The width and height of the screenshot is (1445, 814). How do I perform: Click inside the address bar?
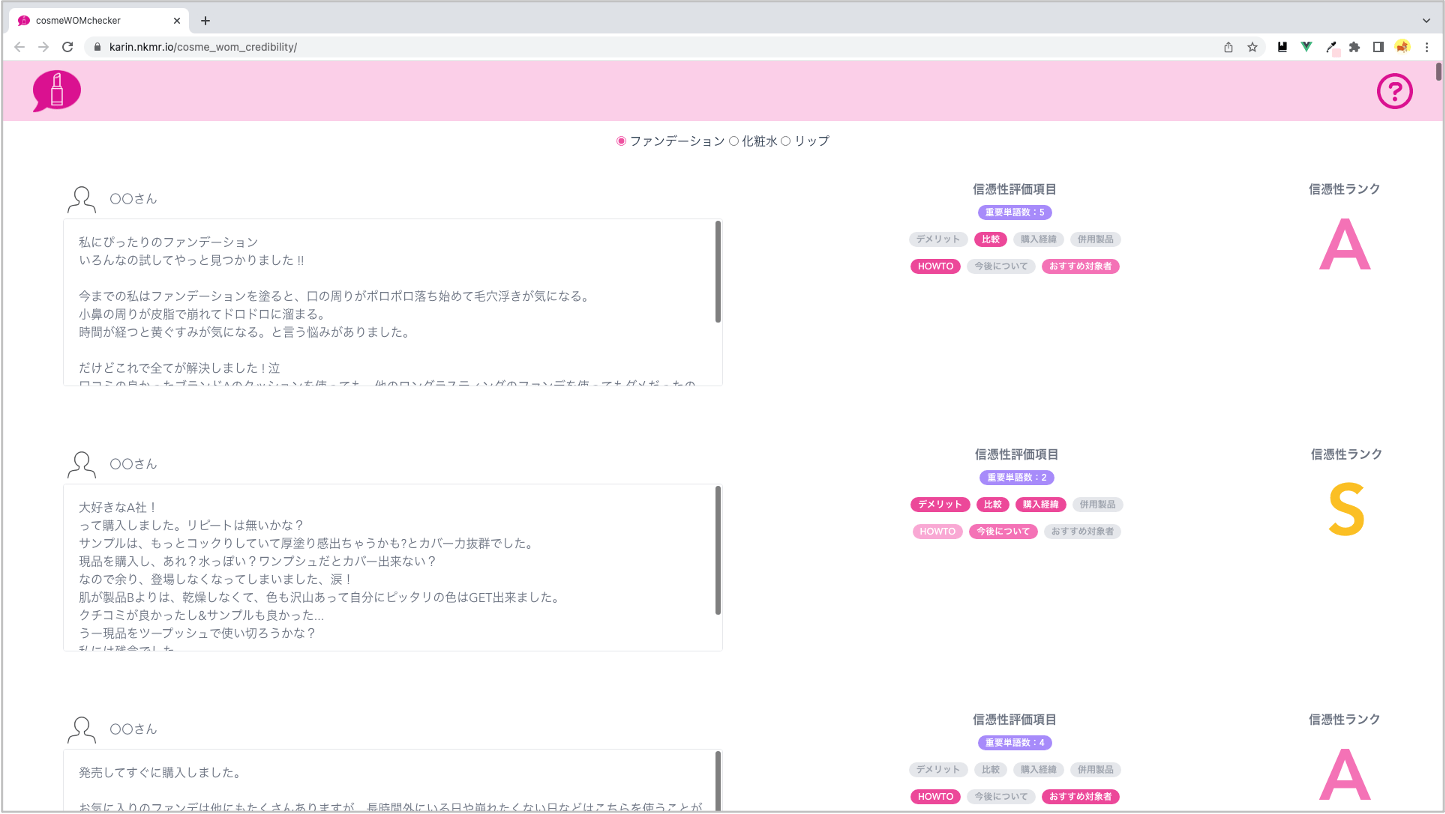(x=400, y=46)
